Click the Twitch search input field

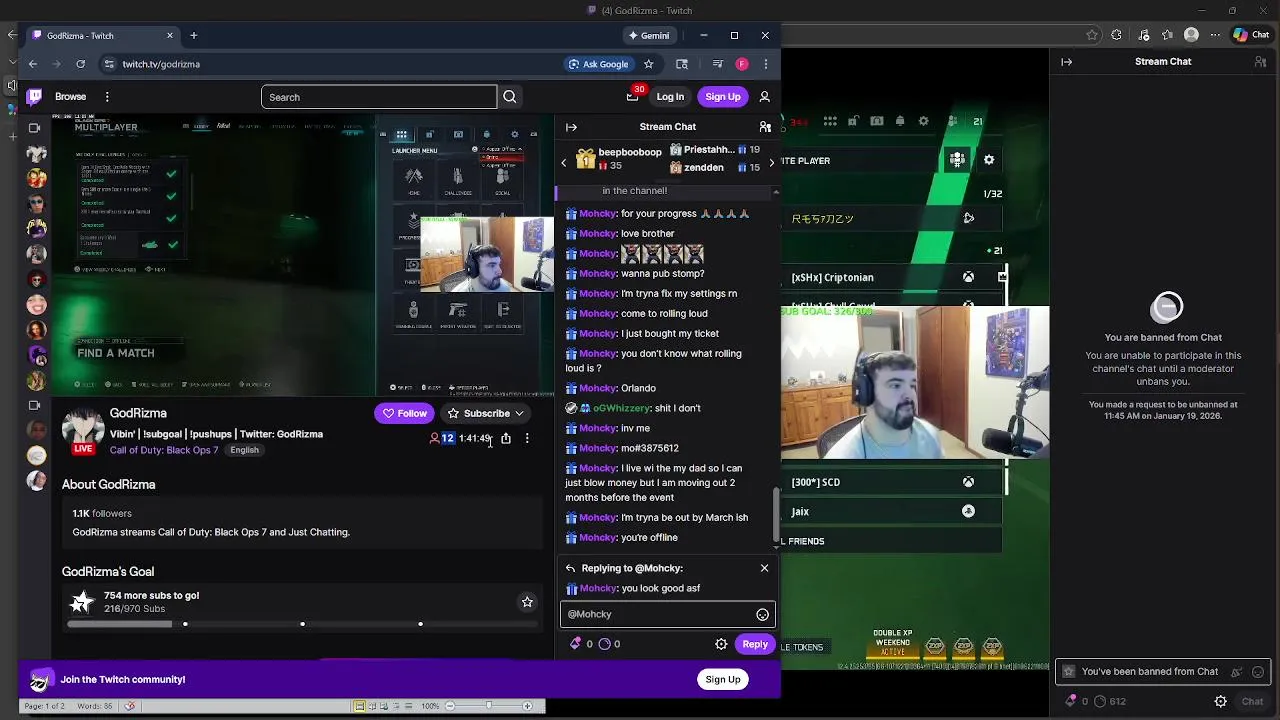tap(379, 97)
